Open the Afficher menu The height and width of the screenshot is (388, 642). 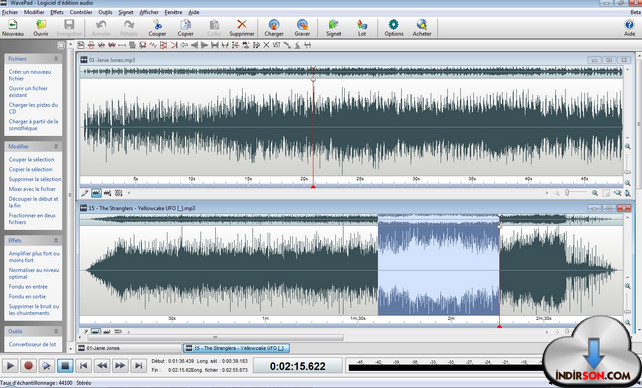click(x=149, y=12)
